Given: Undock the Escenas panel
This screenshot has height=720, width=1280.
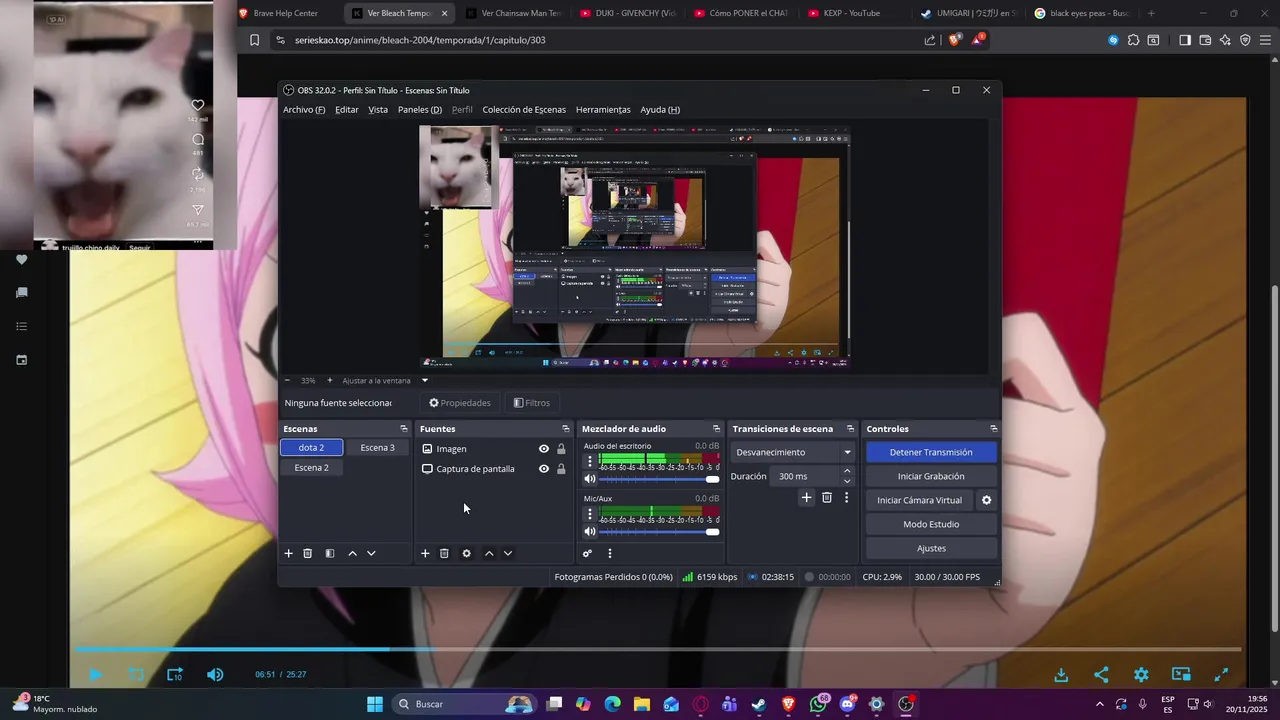Looking at the screenshot, I should (x=404, y=429).
